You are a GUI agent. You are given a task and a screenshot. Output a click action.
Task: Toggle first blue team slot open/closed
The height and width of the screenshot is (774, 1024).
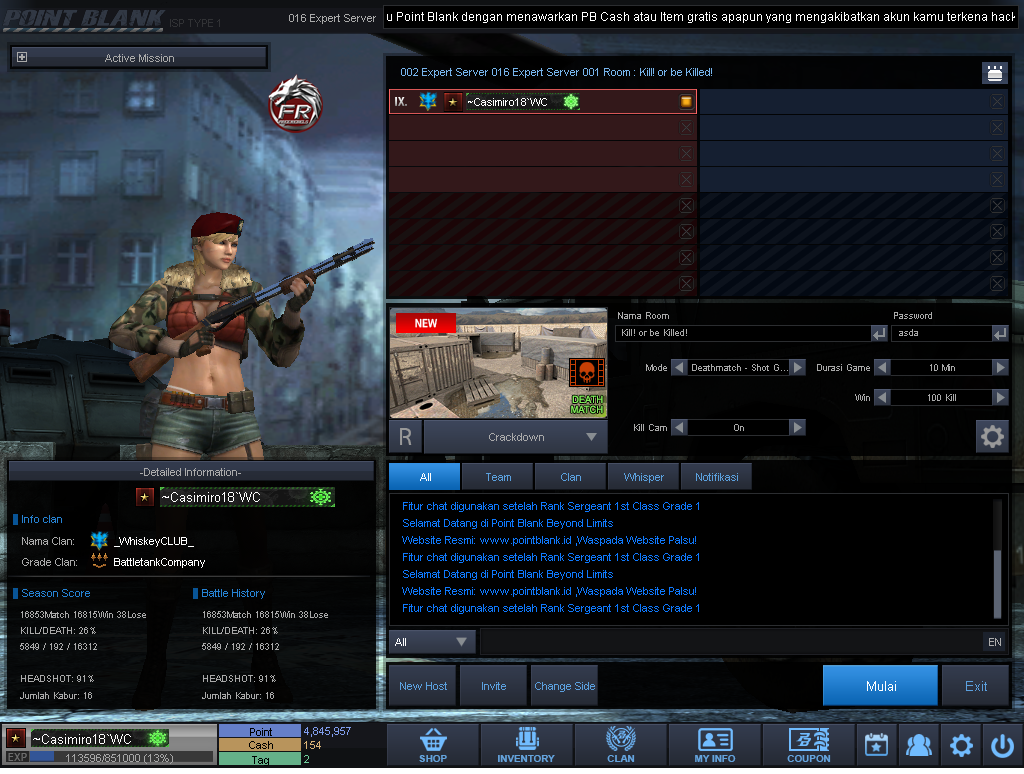(997, 101)
